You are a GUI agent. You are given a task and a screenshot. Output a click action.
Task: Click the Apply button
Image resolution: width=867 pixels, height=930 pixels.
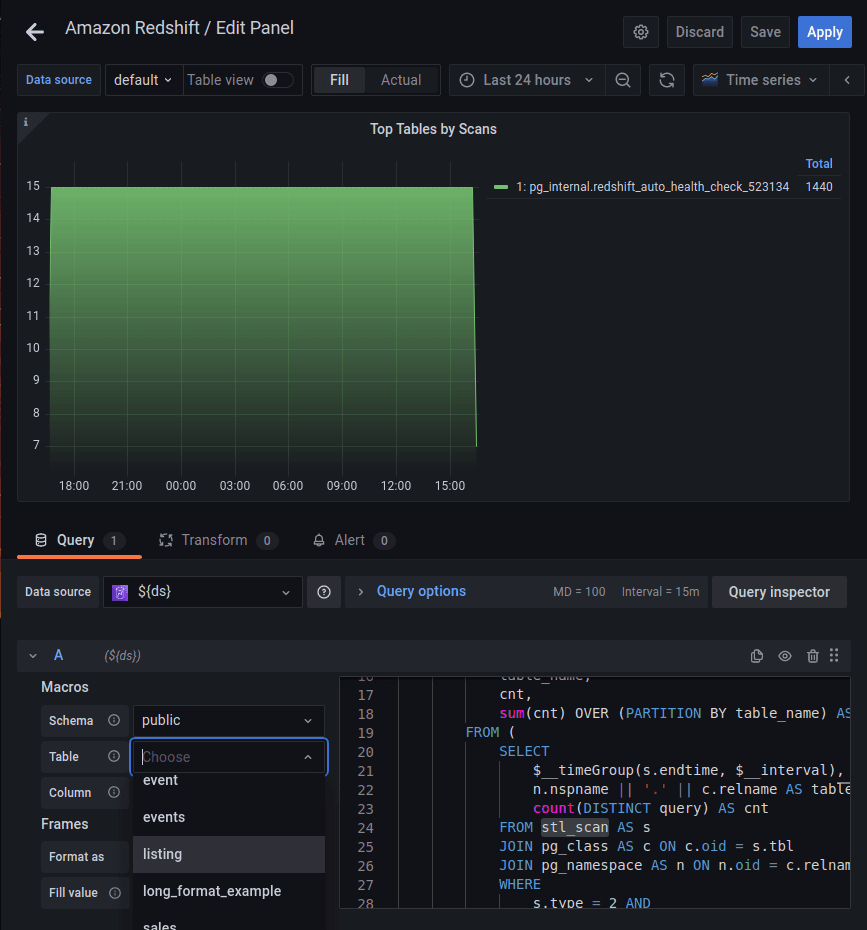coord(824,32)
